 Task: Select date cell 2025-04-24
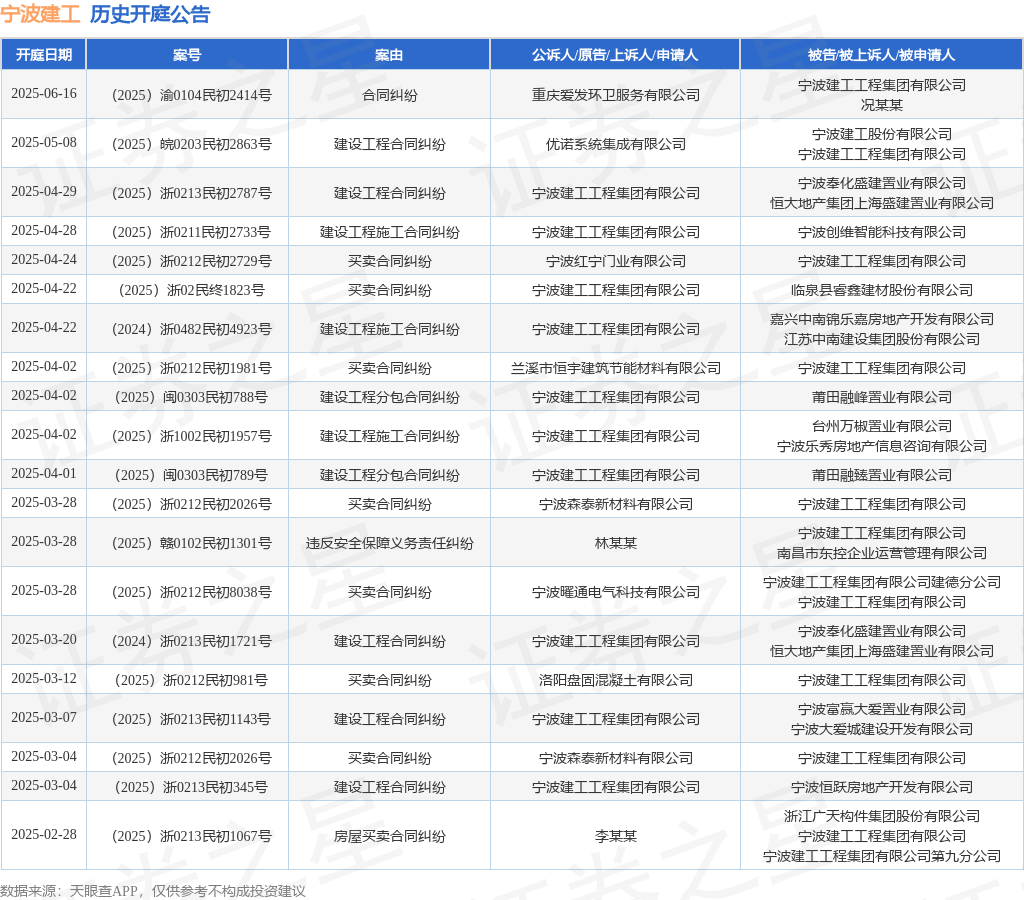44,259
